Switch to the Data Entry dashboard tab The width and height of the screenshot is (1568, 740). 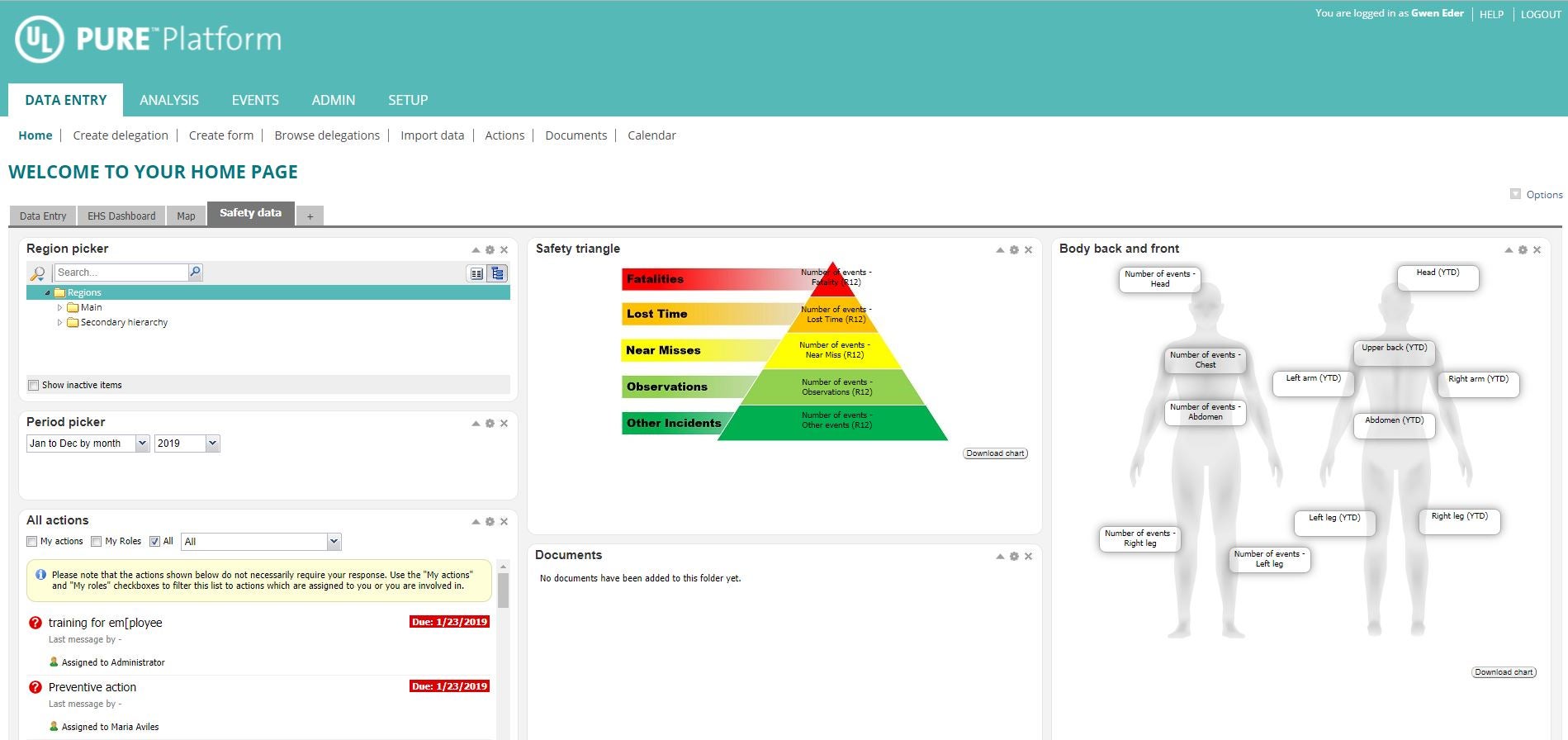pos(43,216)
